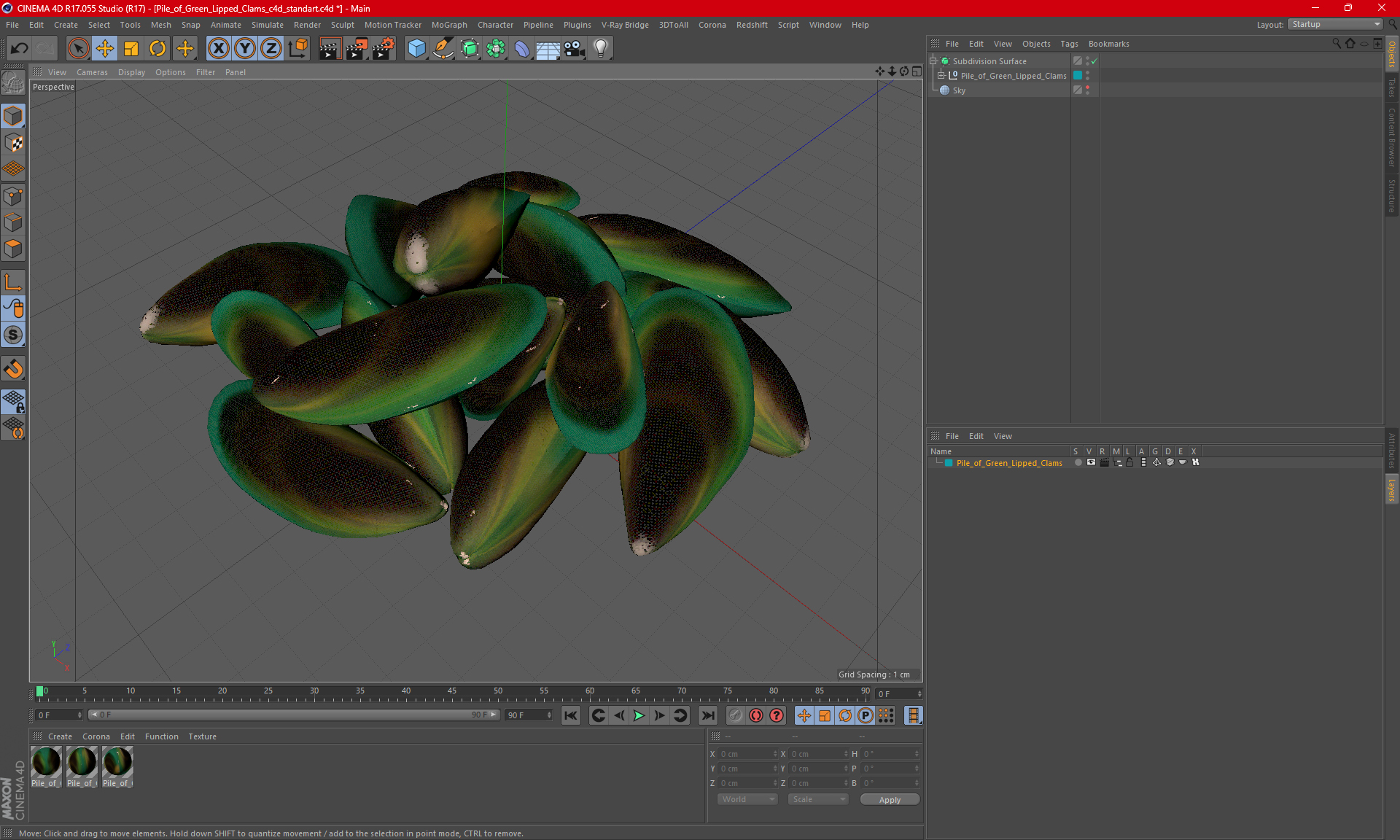Click the X position input field

tap(748, 754)
